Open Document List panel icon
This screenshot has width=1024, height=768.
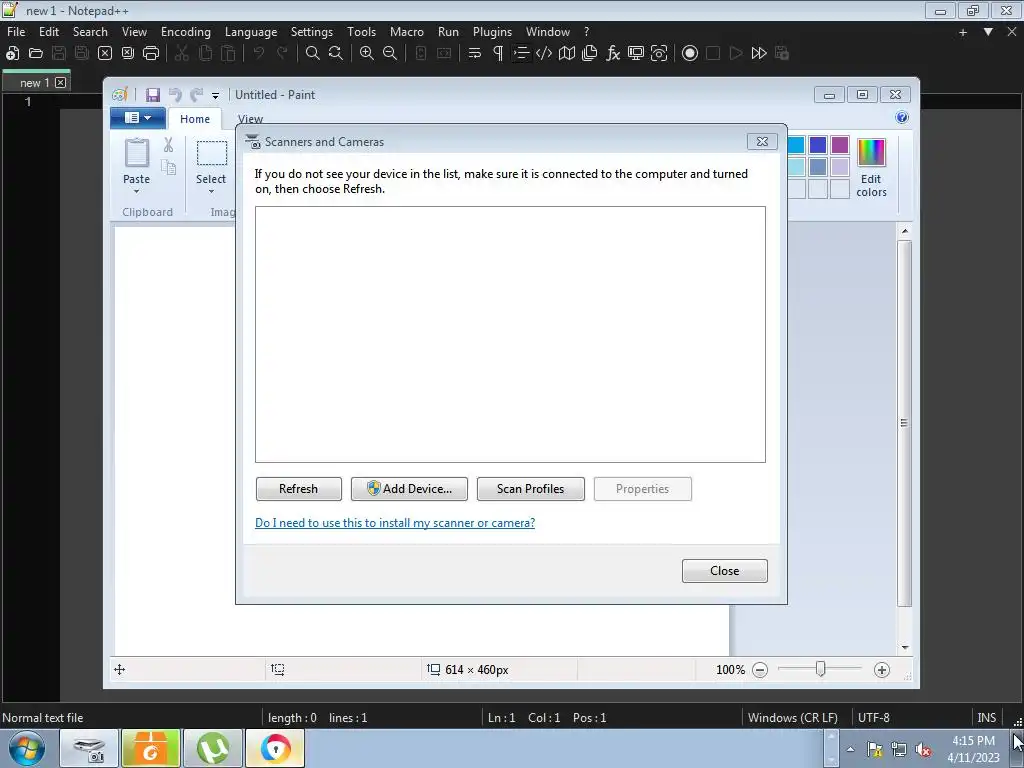pyautogui.click(x=590, y=54)
